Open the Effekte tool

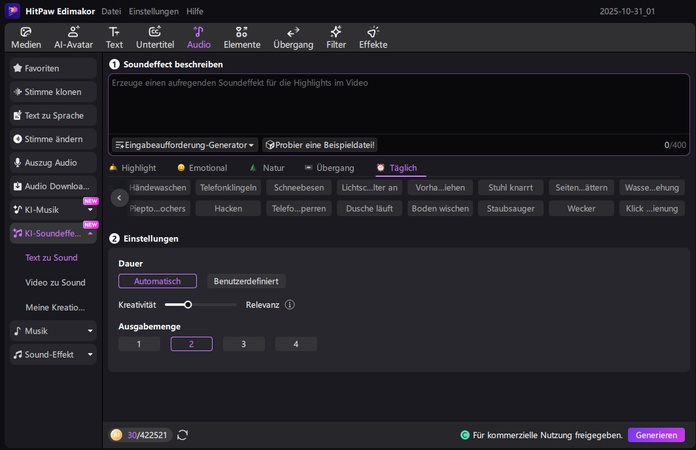pos(373,37)
